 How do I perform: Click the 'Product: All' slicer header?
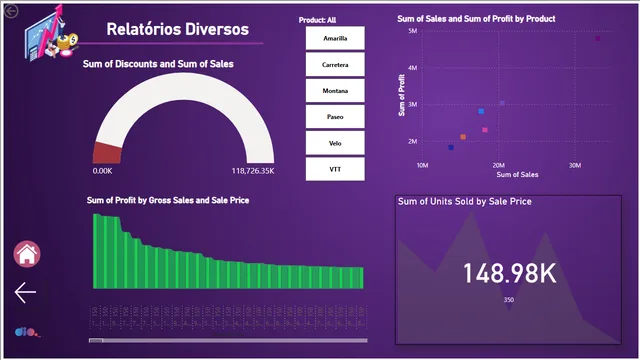tap(317, 20)
